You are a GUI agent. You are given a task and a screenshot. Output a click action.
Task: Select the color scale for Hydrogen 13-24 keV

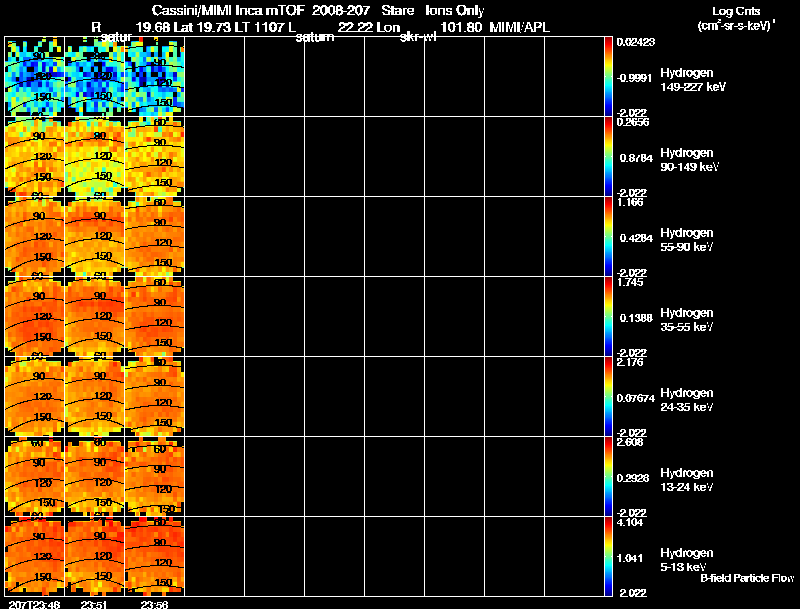coord(609,476)
